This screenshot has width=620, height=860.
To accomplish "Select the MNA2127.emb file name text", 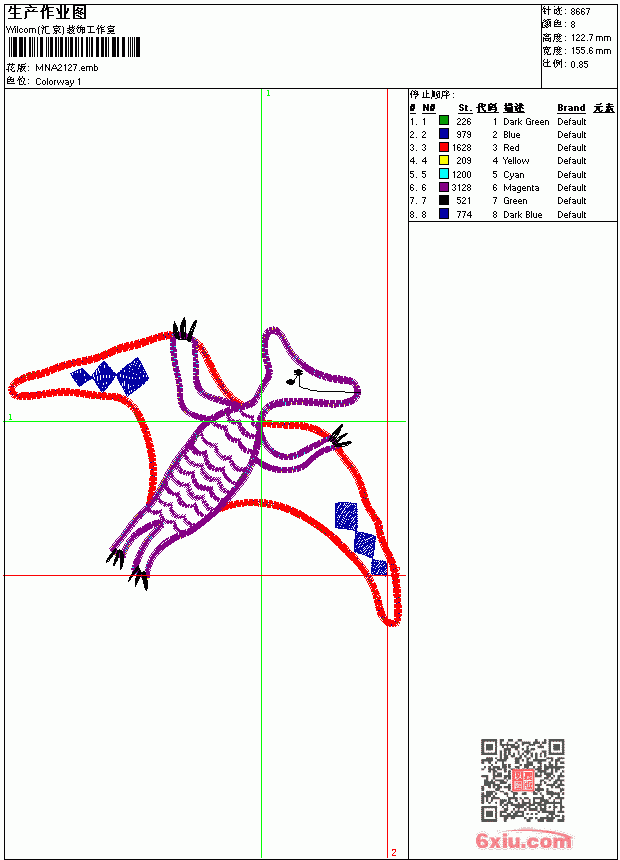I will tap(66, 68).
